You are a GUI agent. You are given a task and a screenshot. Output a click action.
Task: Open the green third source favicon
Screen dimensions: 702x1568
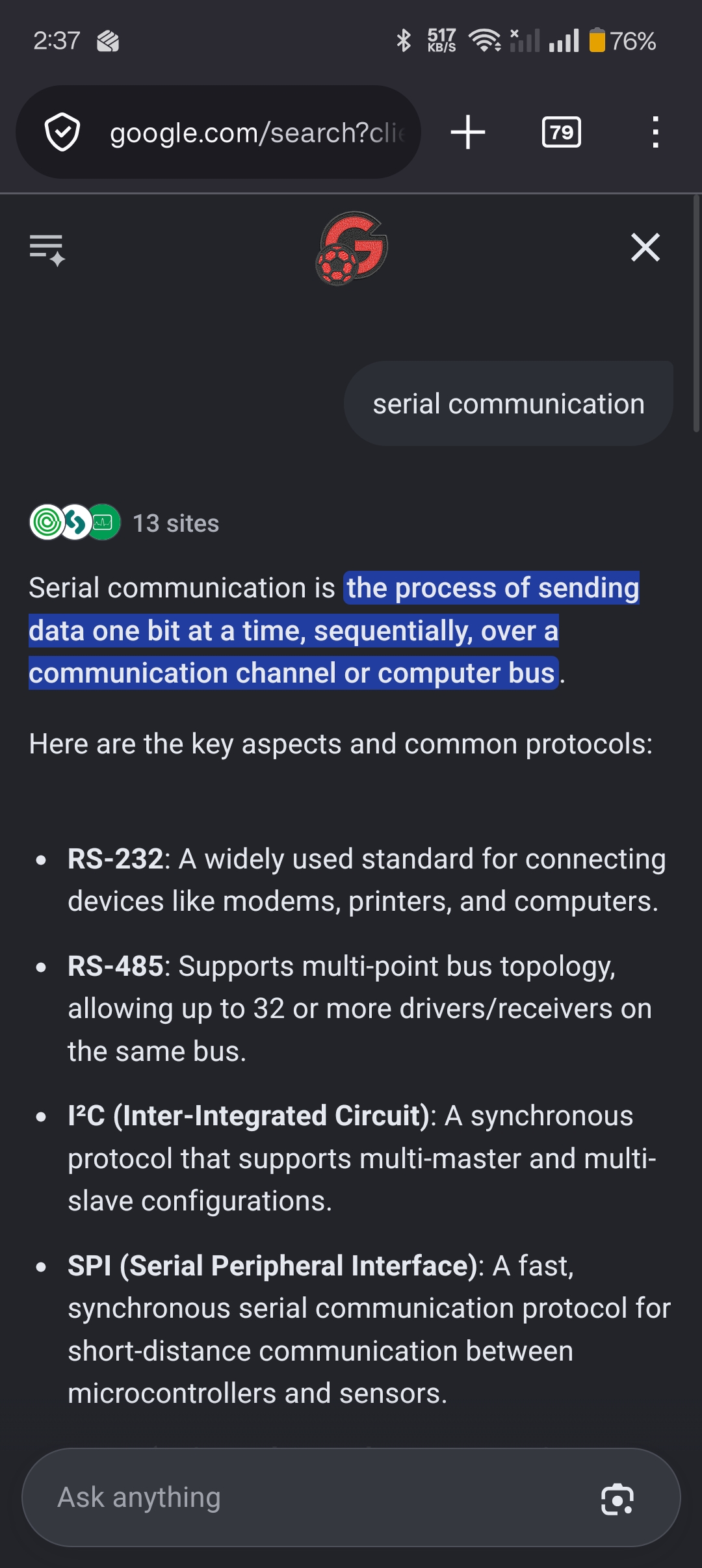[x=104, y=522]
